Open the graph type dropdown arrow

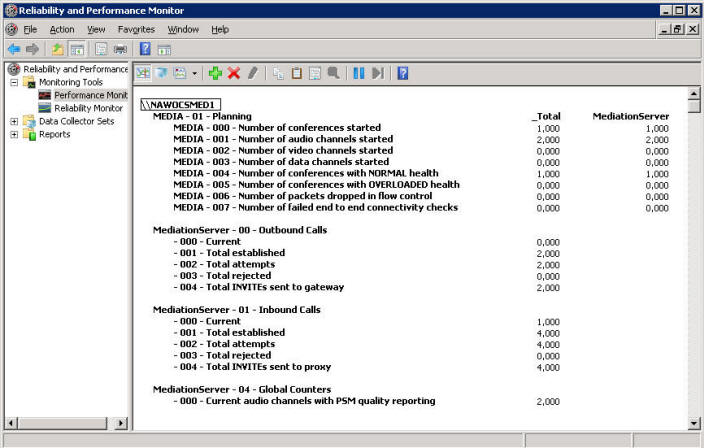click(x=194, y=73)
